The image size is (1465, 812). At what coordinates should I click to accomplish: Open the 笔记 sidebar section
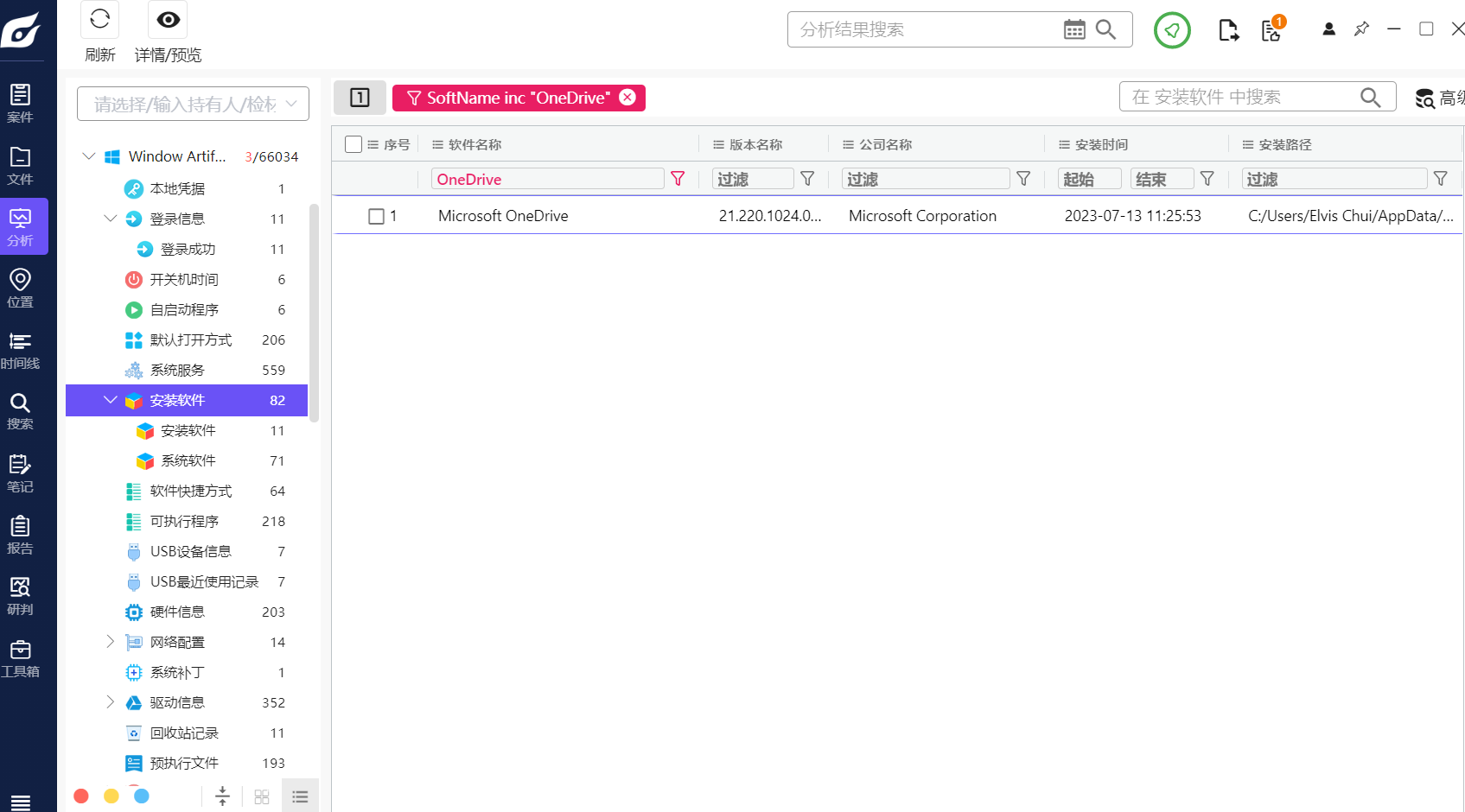coord(20,473)
